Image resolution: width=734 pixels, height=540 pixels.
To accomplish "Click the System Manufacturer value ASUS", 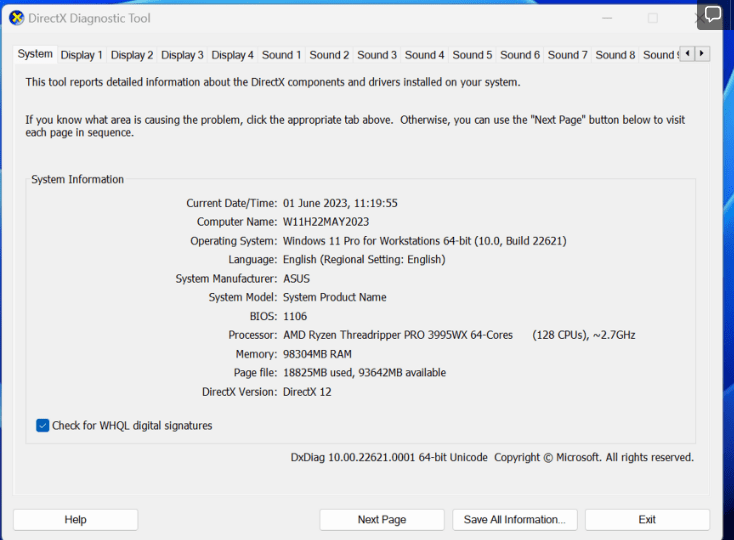I will [296, 279].
